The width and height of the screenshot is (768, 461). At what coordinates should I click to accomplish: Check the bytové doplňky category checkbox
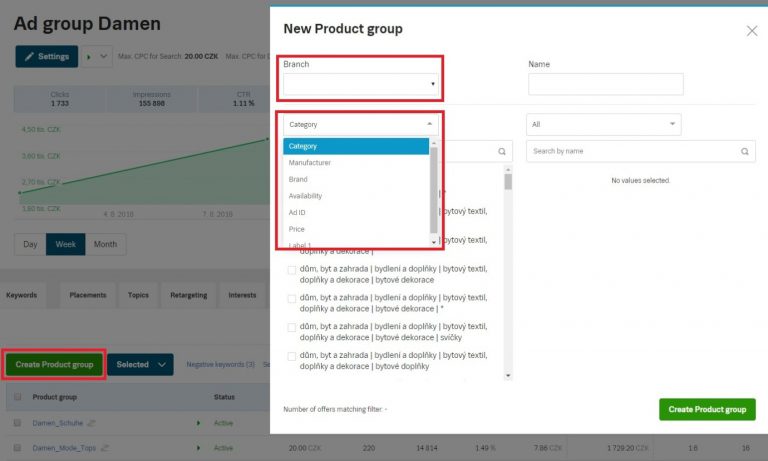[x=291, y=356]
